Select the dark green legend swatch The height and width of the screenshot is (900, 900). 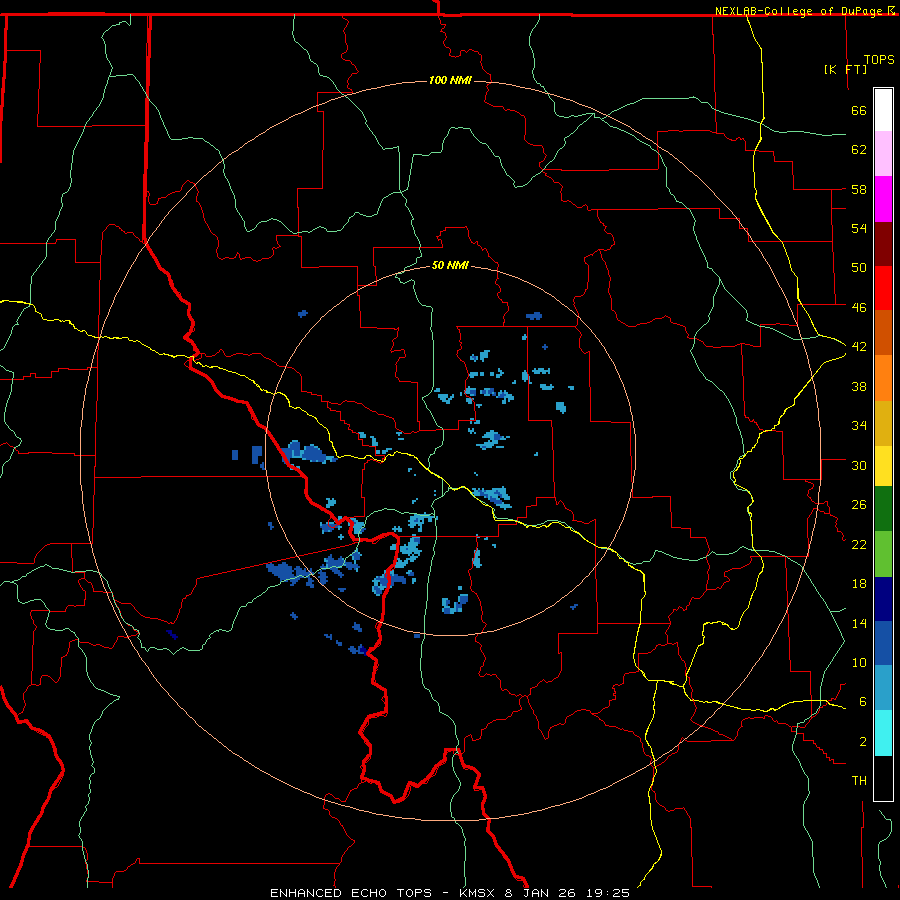click(x=883, y=509)
